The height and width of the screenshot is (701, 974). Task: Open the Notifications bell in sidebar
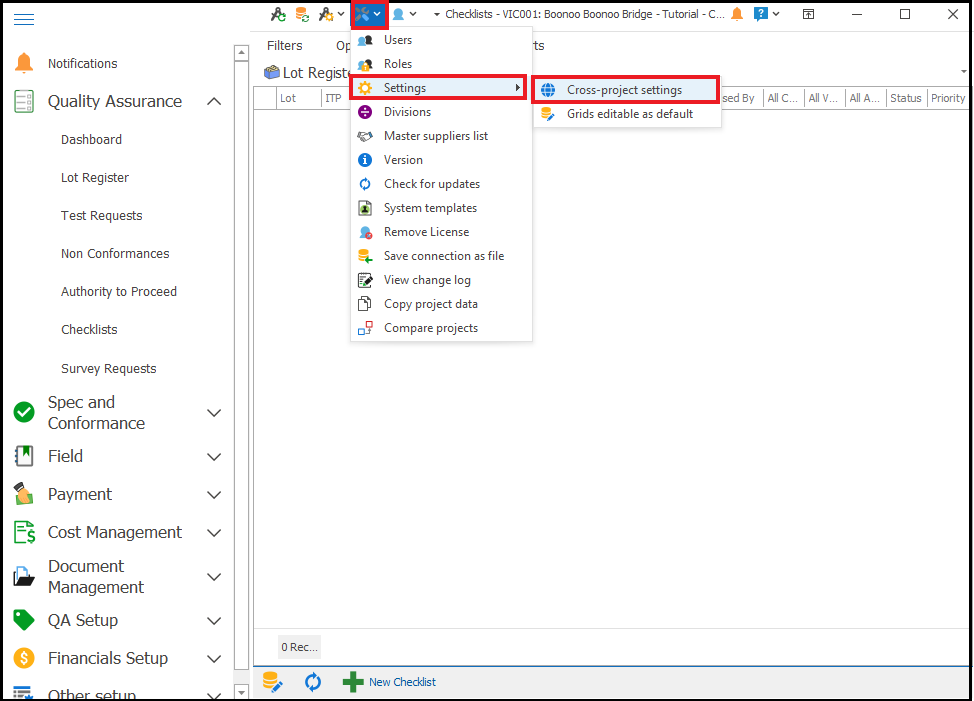pyautogui.click(x=24, y=63)
